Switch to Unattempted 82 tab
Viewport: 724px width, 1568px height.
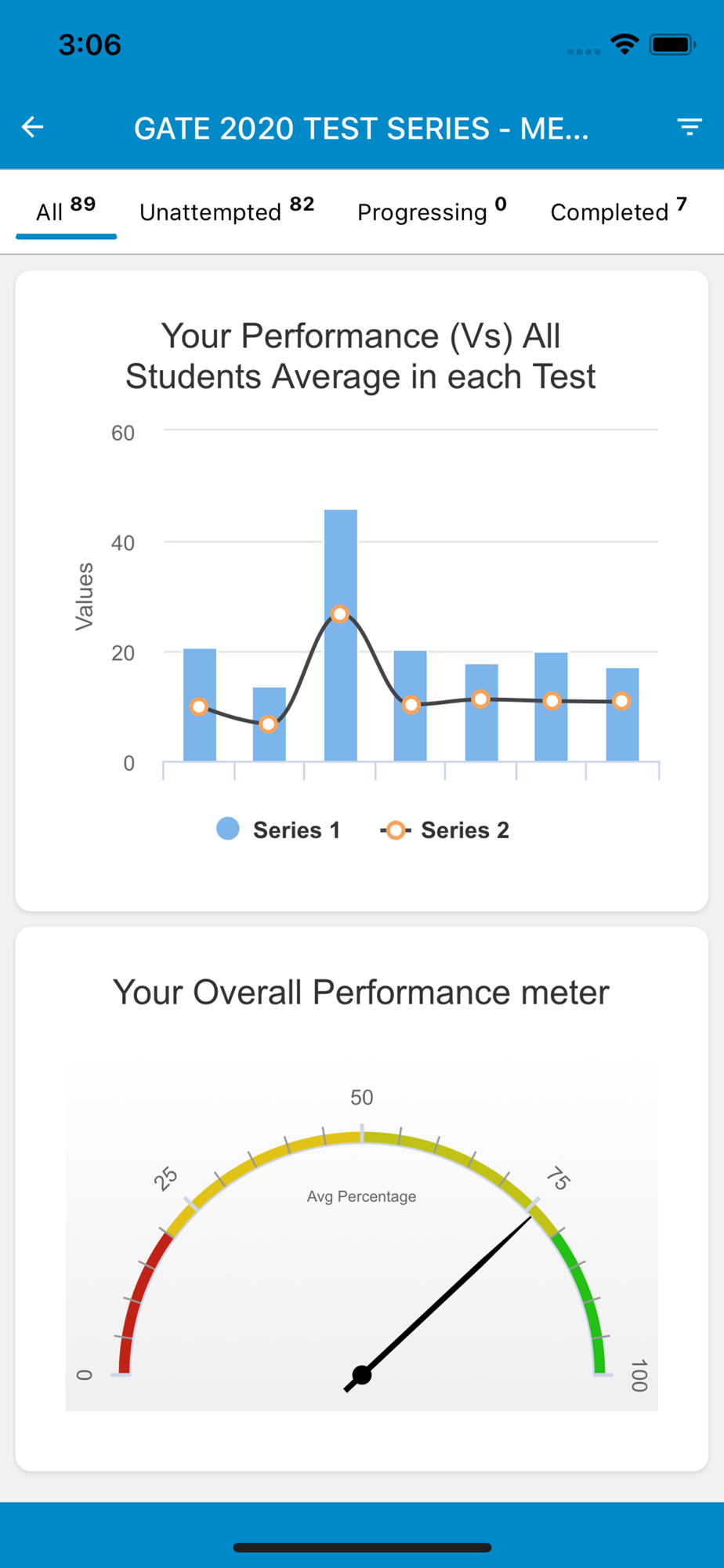click(226, 211)
